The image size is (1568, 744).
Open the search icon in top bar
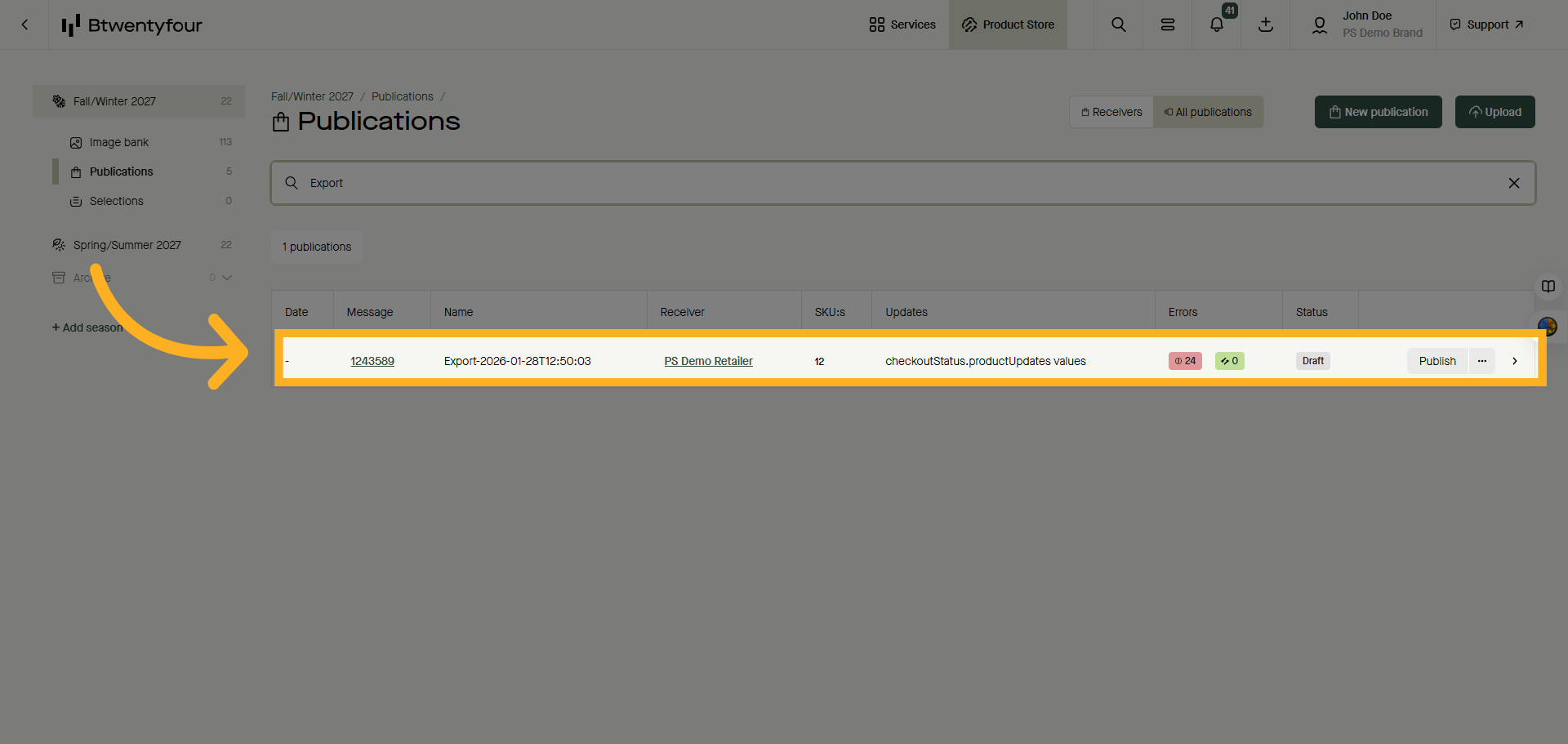pyautogui.click(x=1117, y=25)
